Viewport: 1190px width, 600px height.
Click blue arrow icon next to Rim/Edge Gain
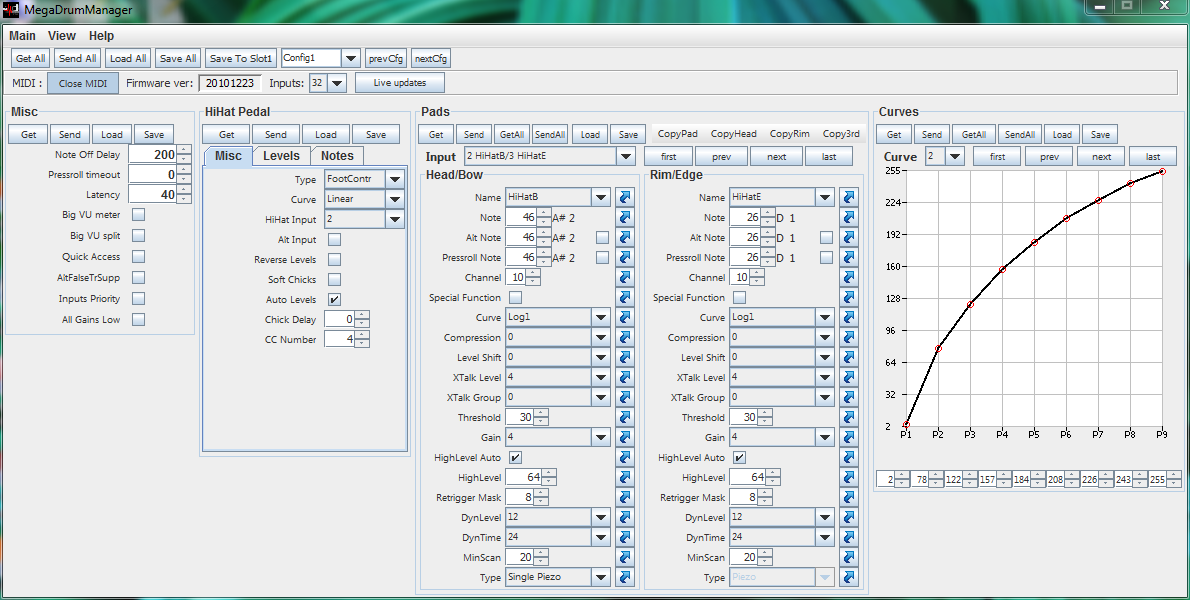click(849, 437)
